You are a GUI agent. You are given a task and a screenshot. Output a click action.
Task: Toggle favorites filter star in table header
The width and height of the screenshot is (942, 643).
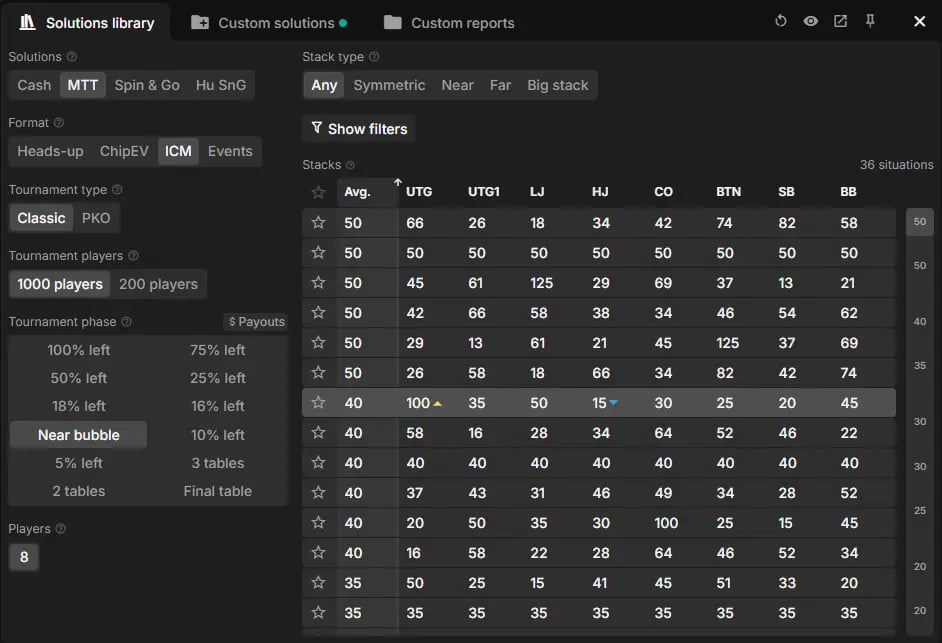[x=318, y=192]
